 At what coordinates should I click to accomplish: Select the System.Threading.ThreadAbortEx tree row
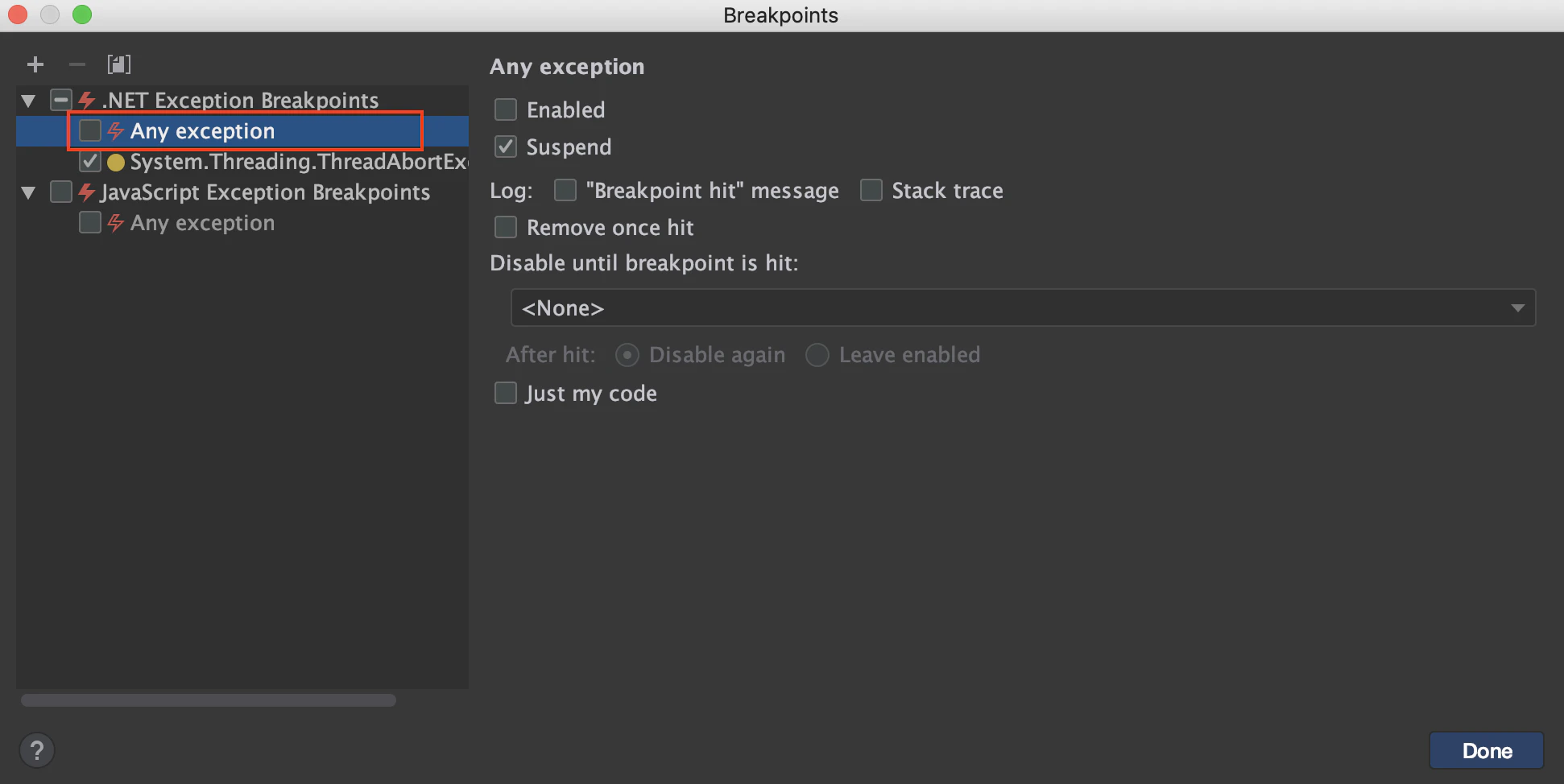click(242, 162)
